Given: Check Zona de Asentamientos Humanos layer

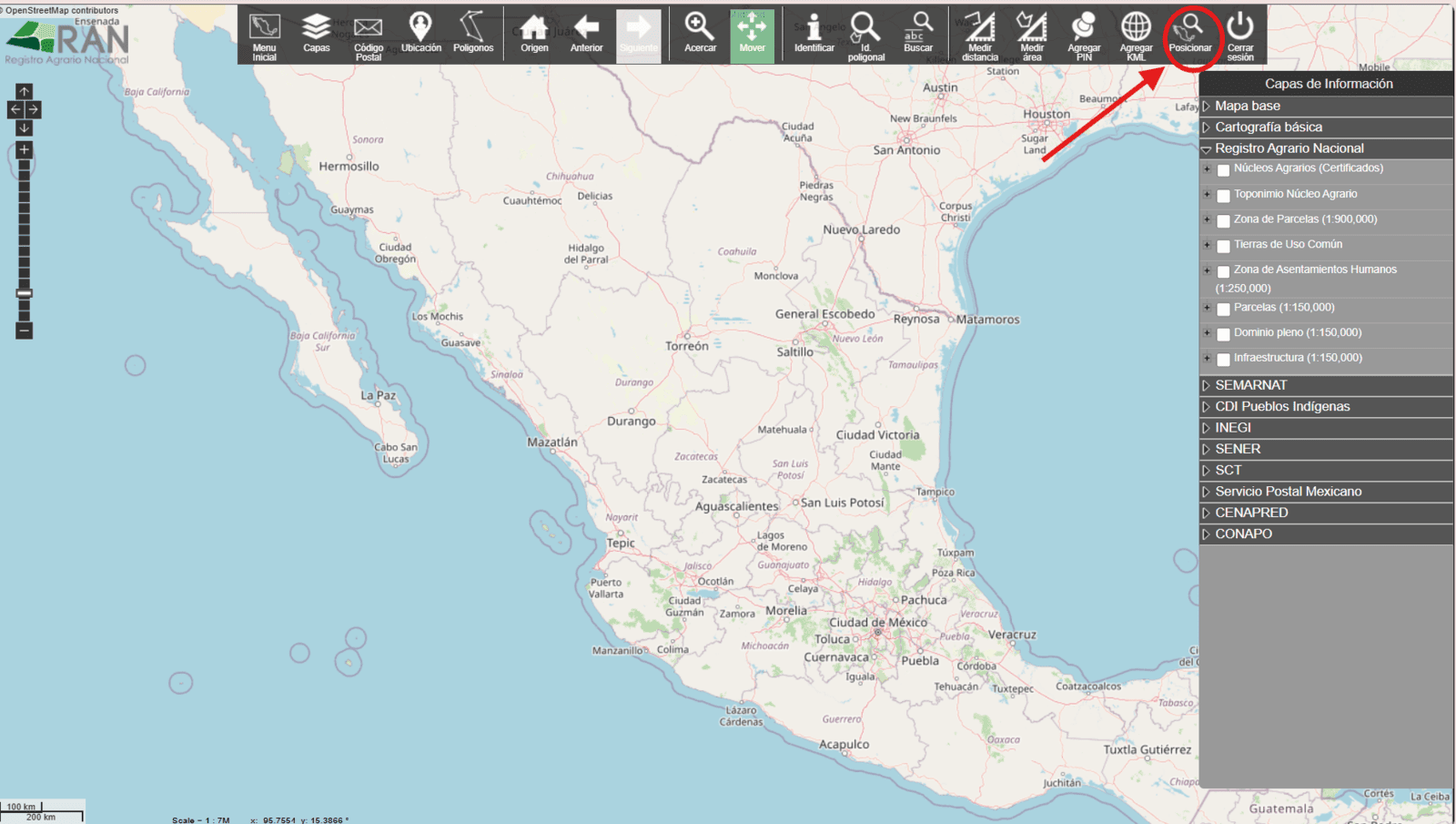Looking at the screenshot, I should (x=1224, y=271).
